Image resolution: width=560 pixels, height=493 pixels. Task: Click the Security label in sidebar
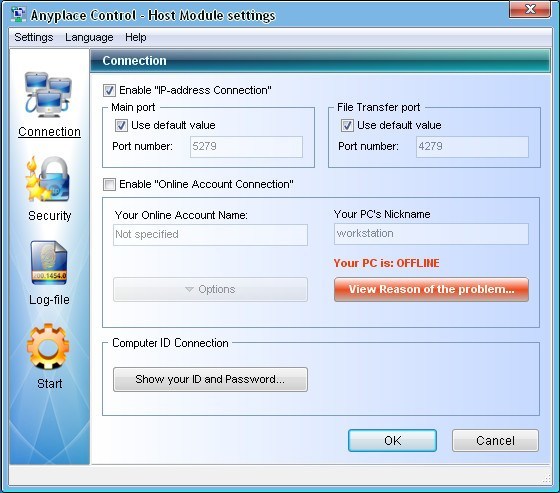(50, 216)
